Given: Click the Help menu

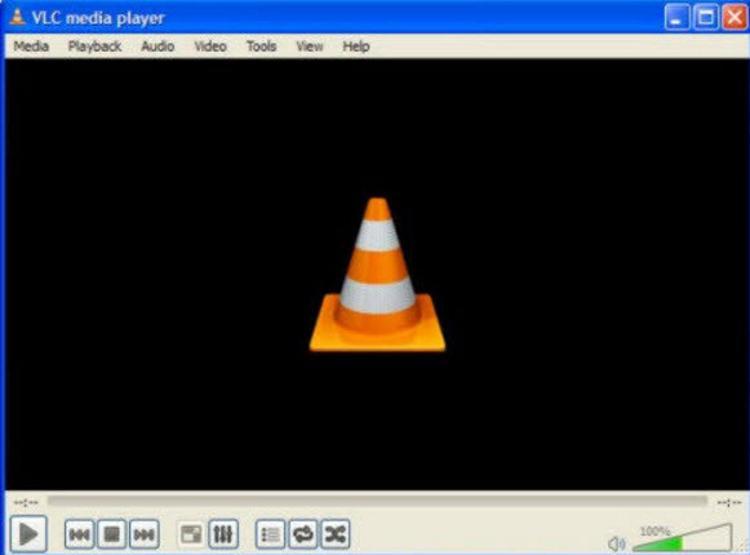Looking at the screenshot, I should (x=356, y=46).
